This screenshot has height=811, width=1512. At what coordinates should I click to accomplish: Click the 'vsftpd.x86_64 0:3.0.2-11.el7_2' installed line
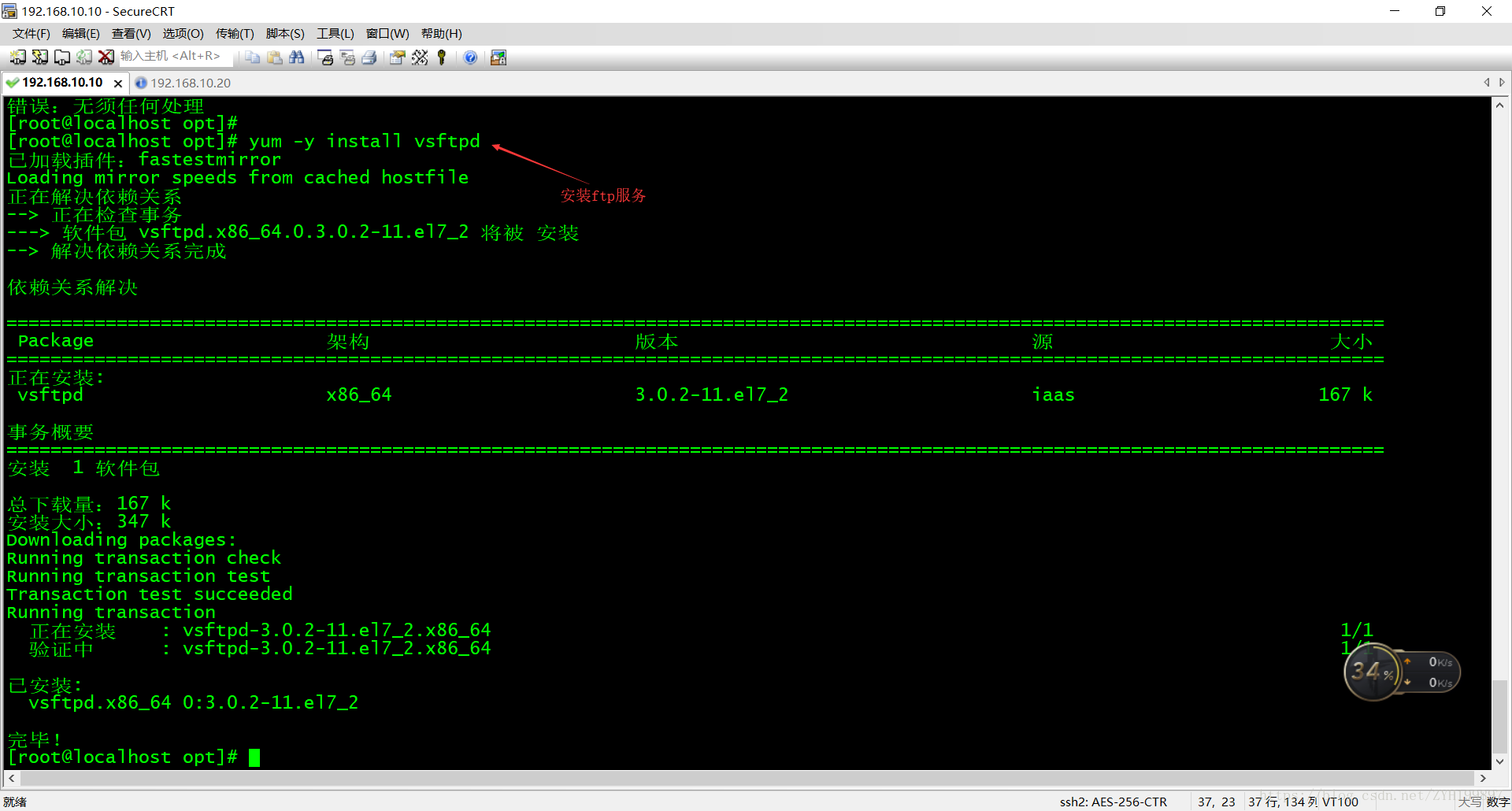193,702
